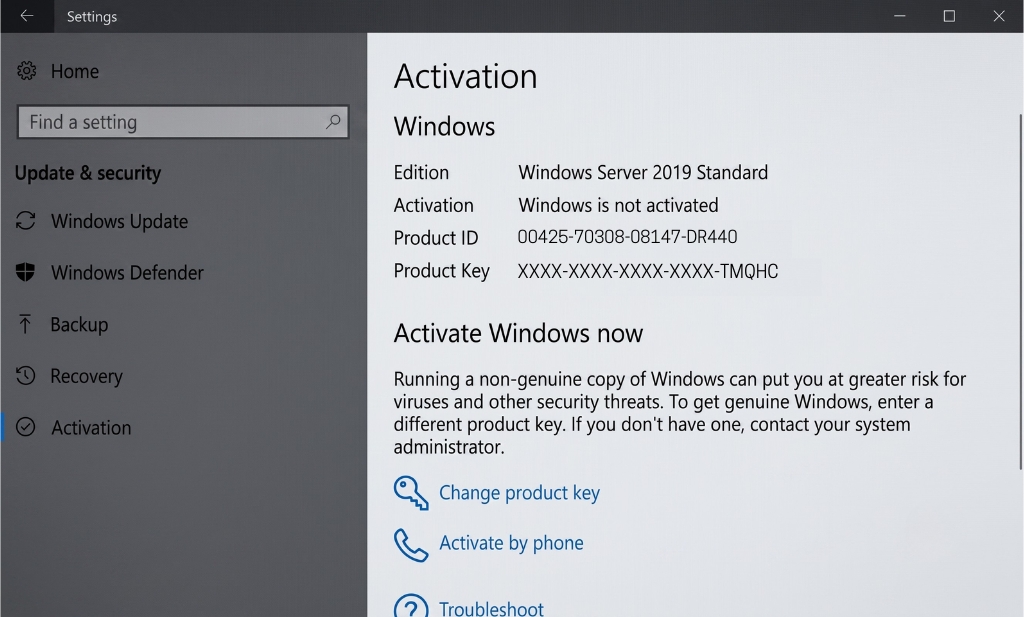Viewport: 1024px width, 617px height.
Task: Click the Activate by phone link
Action: (511, 543)
